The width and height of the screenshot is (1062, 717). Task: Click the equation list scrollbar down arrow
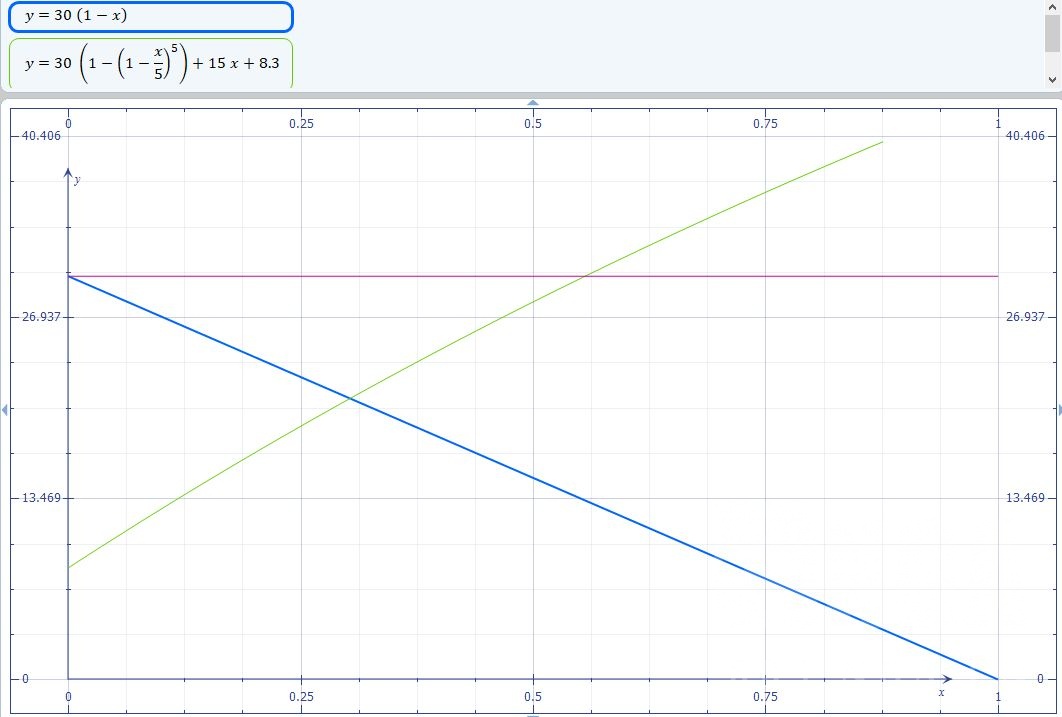(1052, 79)
